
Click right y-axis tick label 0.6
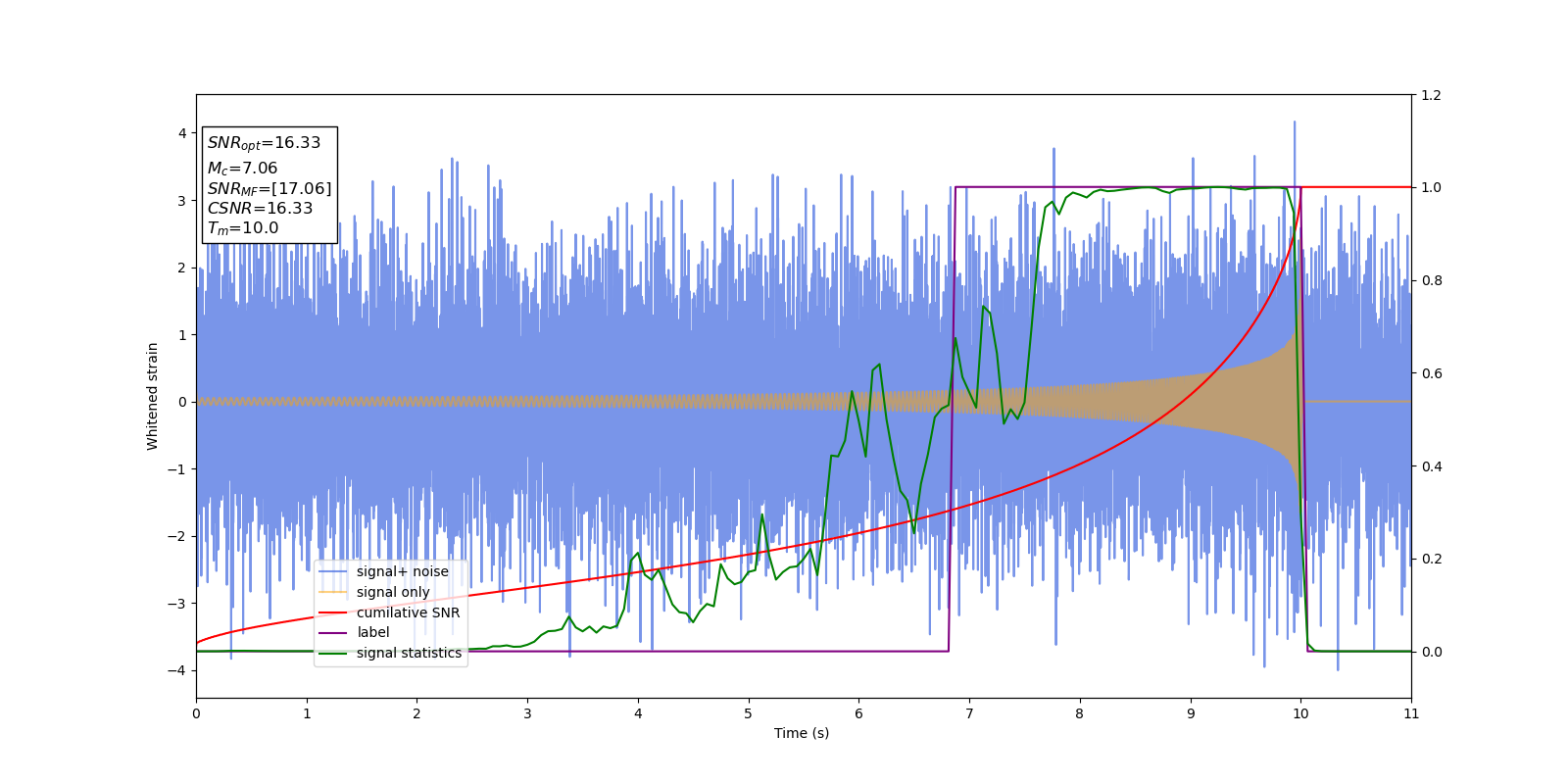coord(1431,373)
